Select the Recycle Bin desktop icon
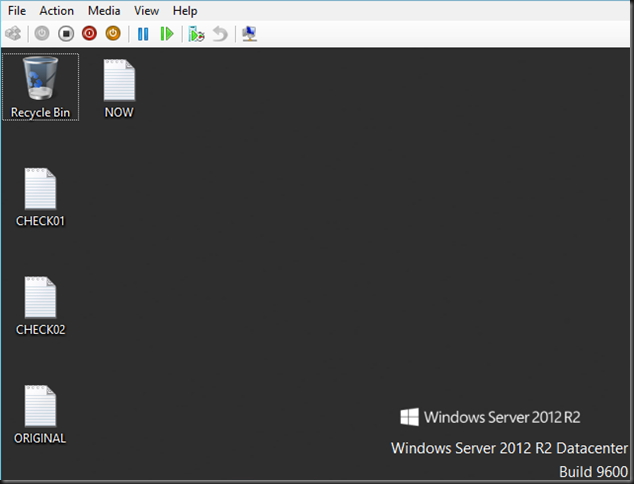This screenshot has height=484, width=634. (x=40, y=87)
